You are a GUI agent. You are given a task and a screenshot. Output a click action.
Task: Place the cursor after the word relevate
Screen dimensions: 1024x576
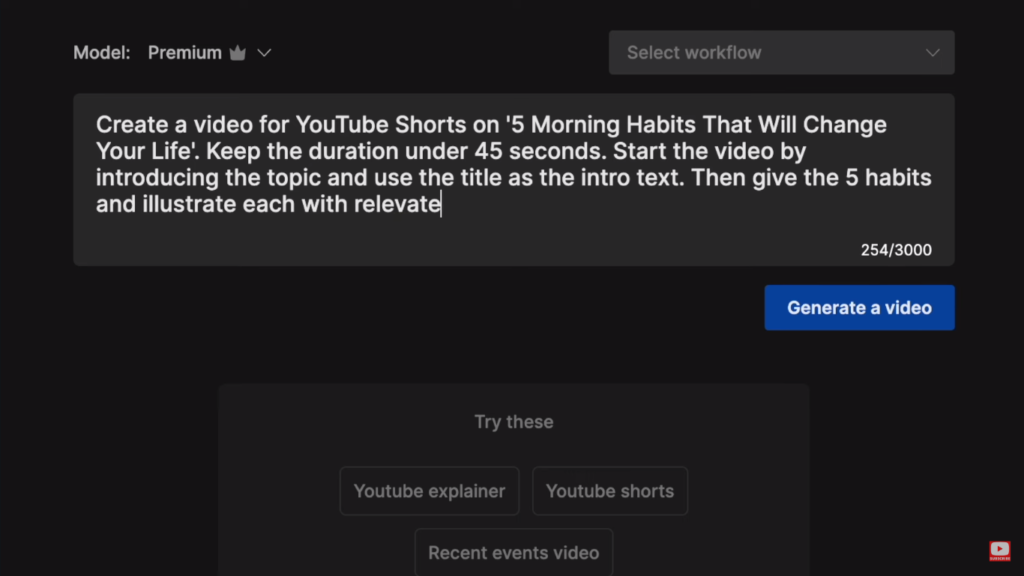click(x=441, y=204)
